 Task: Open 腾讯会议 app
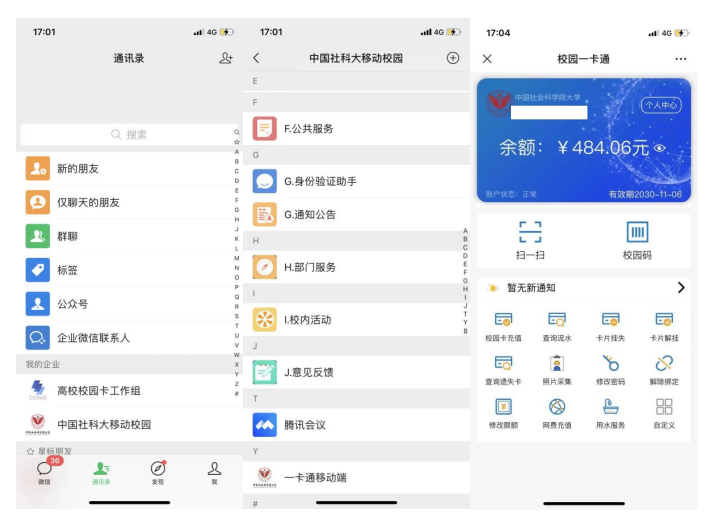[x=356, y=425]
